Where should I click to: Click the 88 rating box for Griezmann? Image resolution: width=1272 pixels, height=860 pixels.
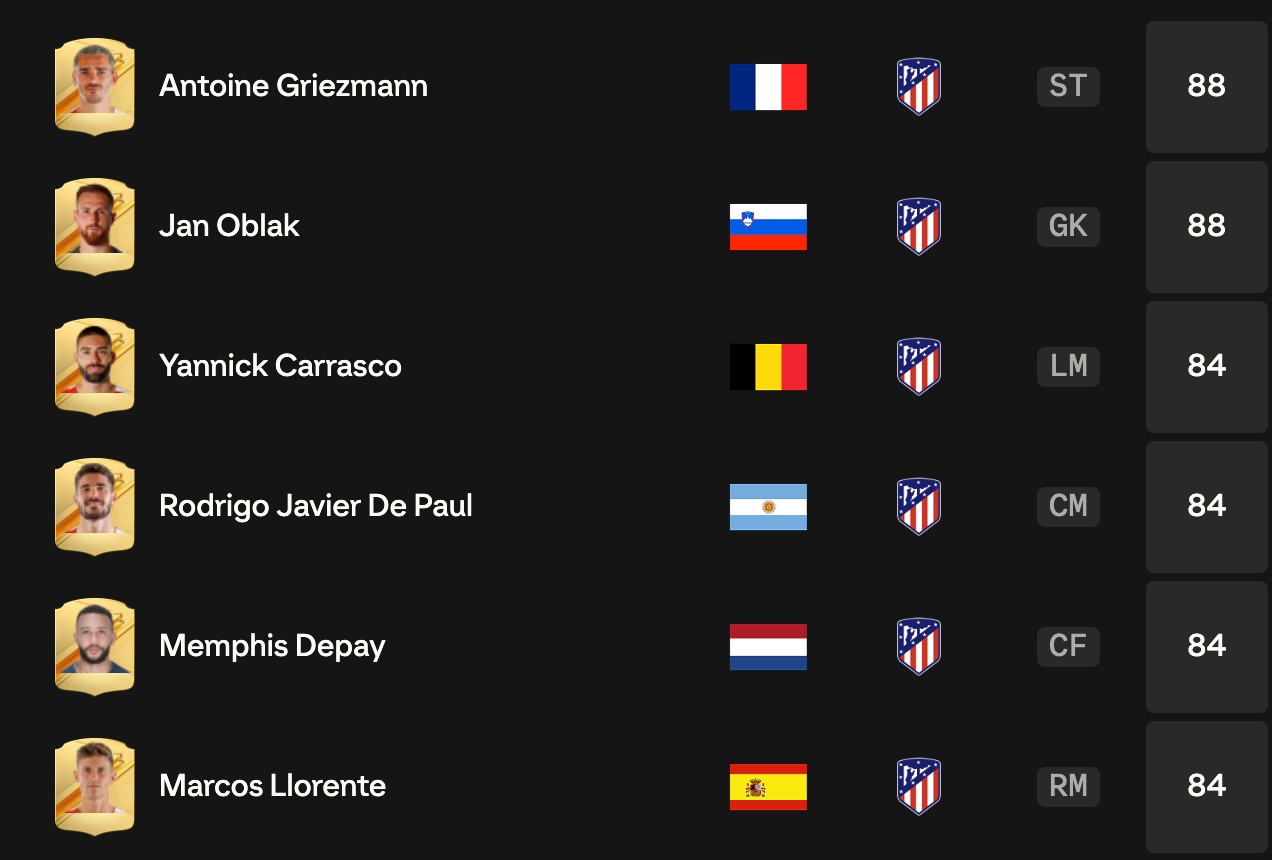(1206, 87)
